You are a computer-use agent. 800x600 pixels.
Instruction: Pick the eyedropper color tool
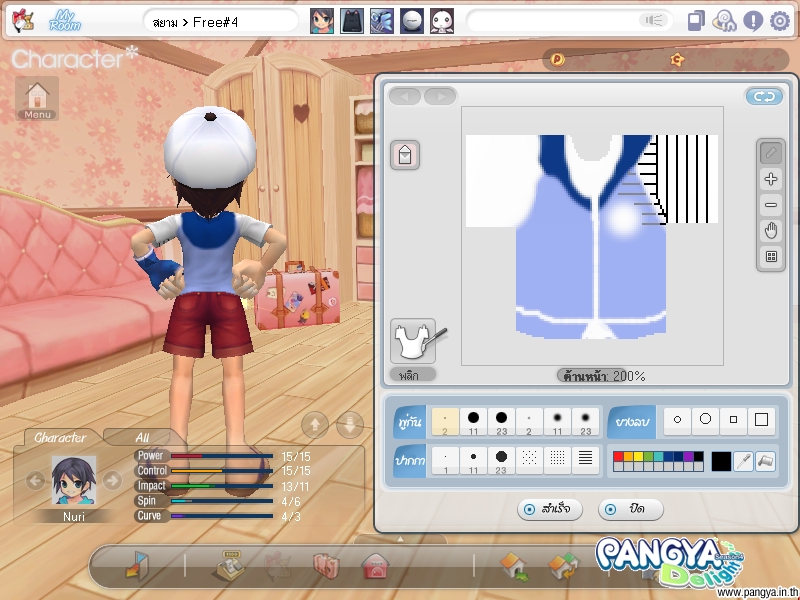[743, 461]
